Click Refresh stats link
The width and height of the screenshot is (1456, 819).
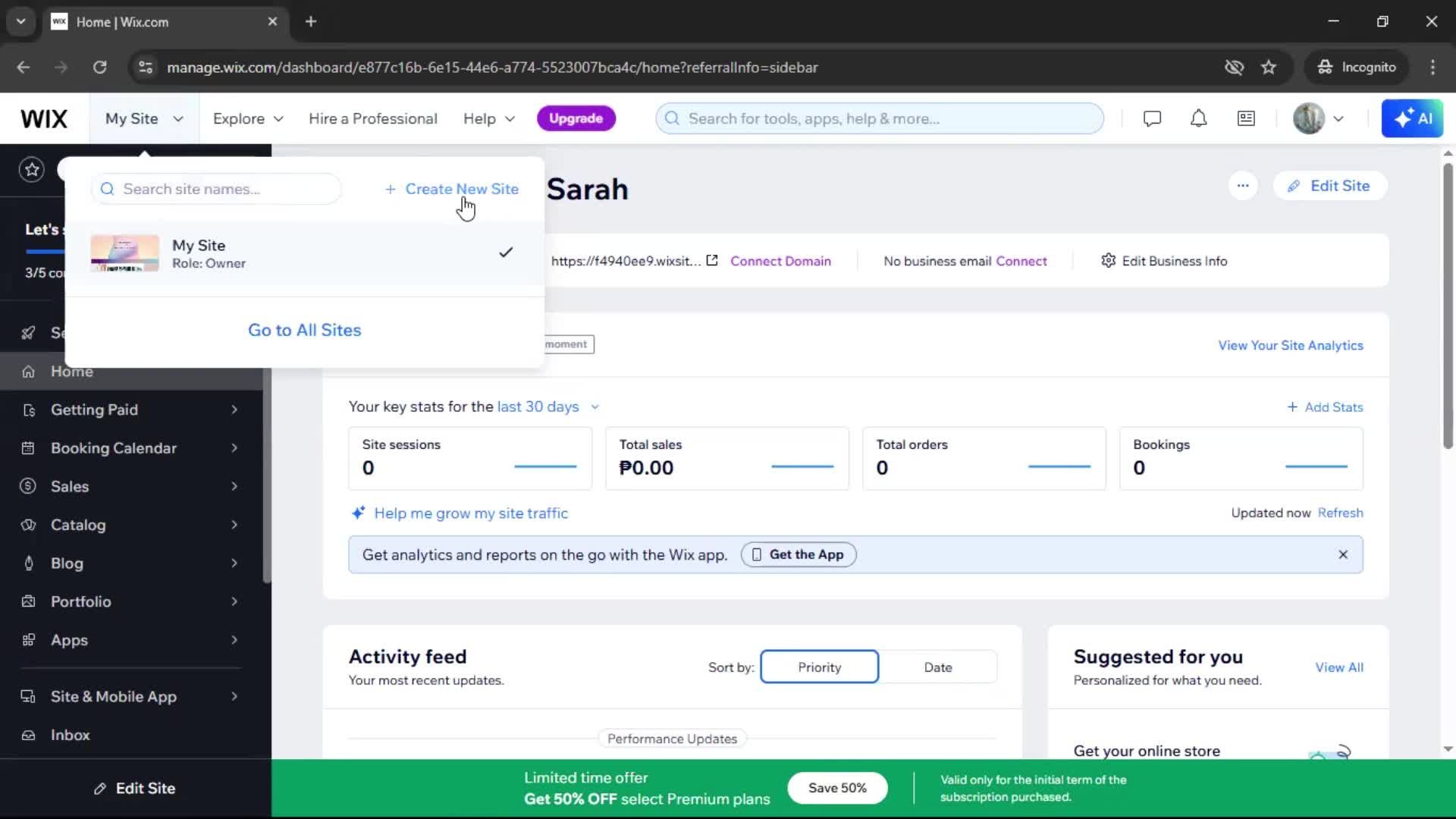coord(1340,513)
